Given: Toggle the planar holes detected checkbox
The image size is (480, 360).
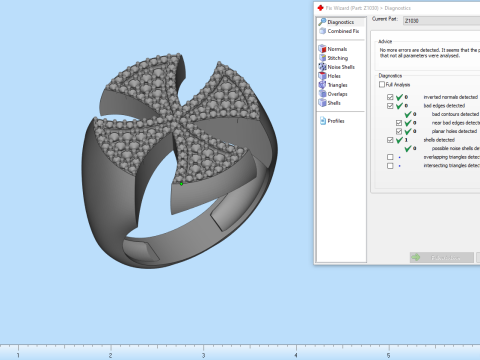Looking at the screenshot, I should [x=399, y=131].
